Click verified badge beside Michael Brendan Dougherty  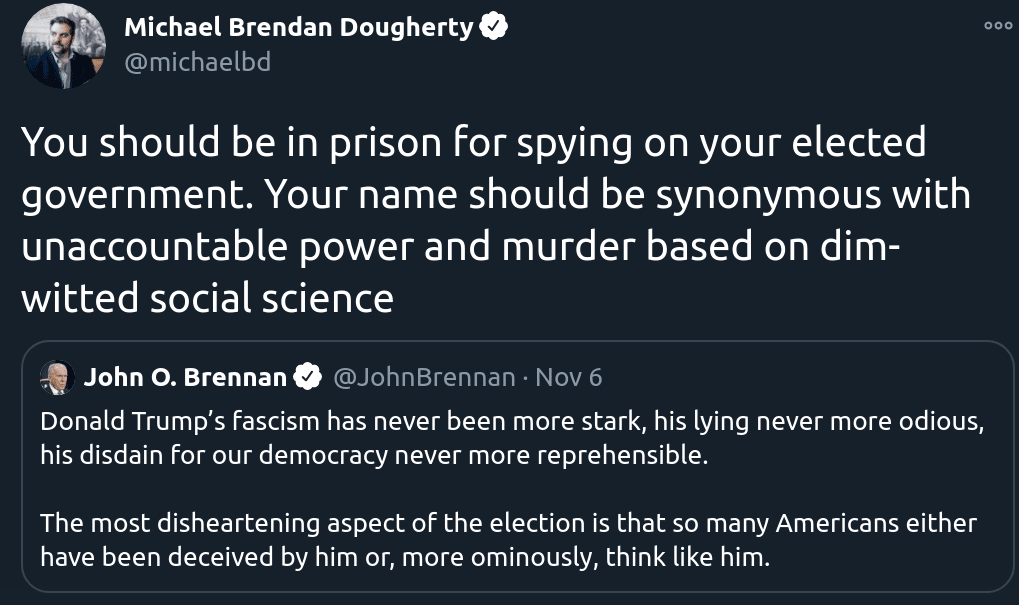coord(495,28)
